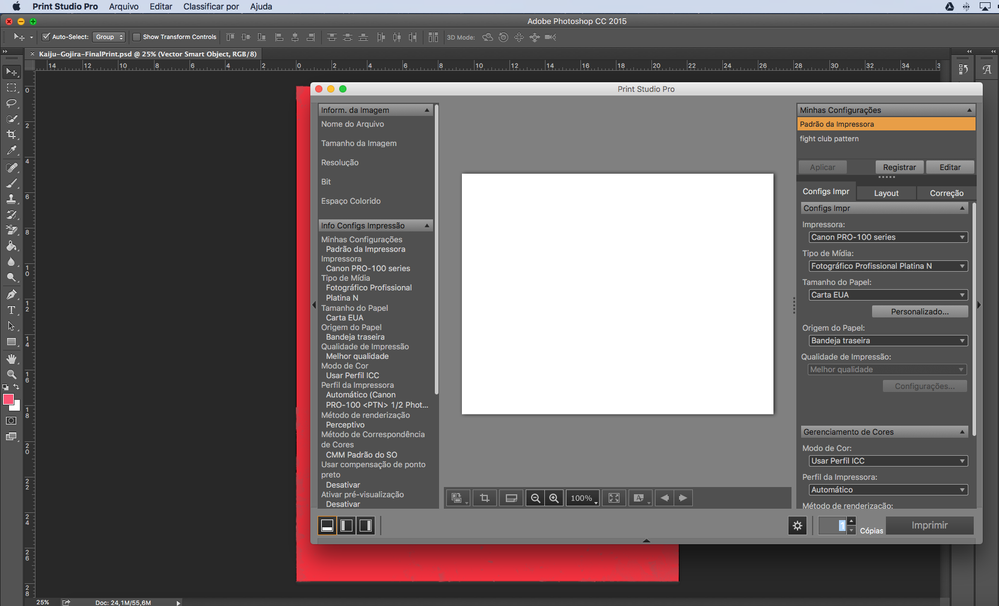999x606 pixels.
Task: Enable Show Transform Controls checkbox
Action: click(x=136, y=37)
